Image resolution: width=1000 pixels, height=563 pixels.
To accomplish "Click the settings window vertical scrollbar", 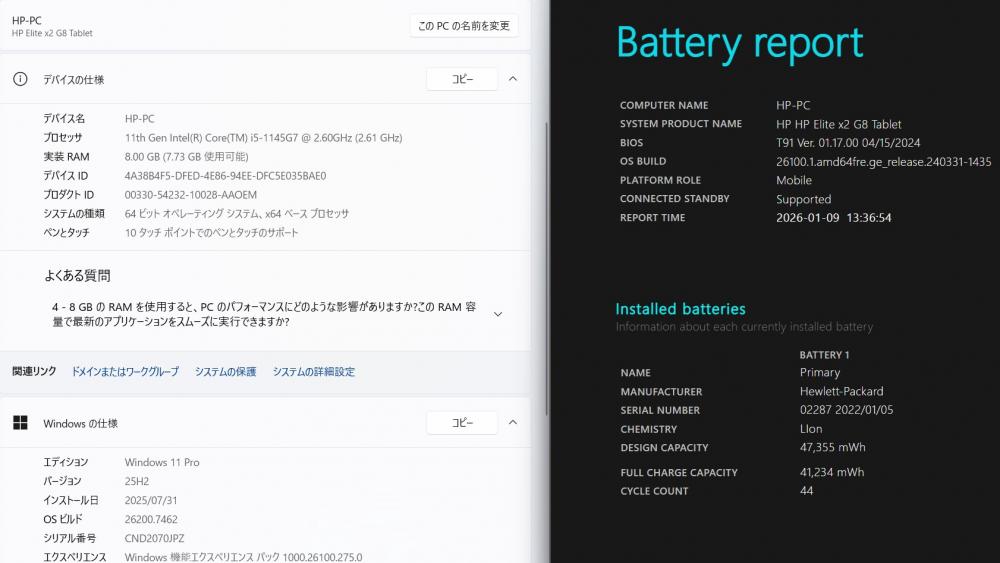I will (547, 268).
